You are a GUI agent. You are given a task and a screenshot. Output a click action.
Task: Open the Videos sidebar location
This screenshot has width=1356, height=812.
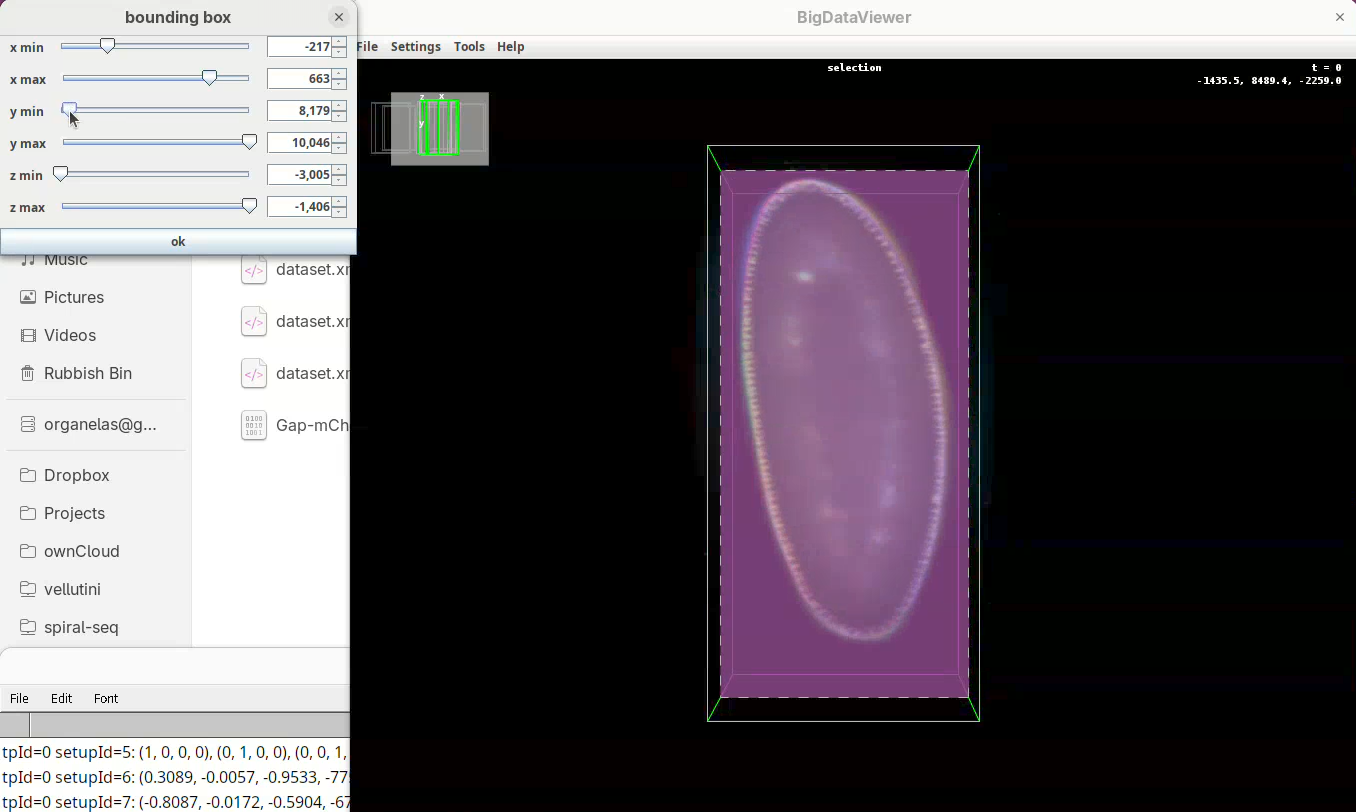(x=69, y=335)
